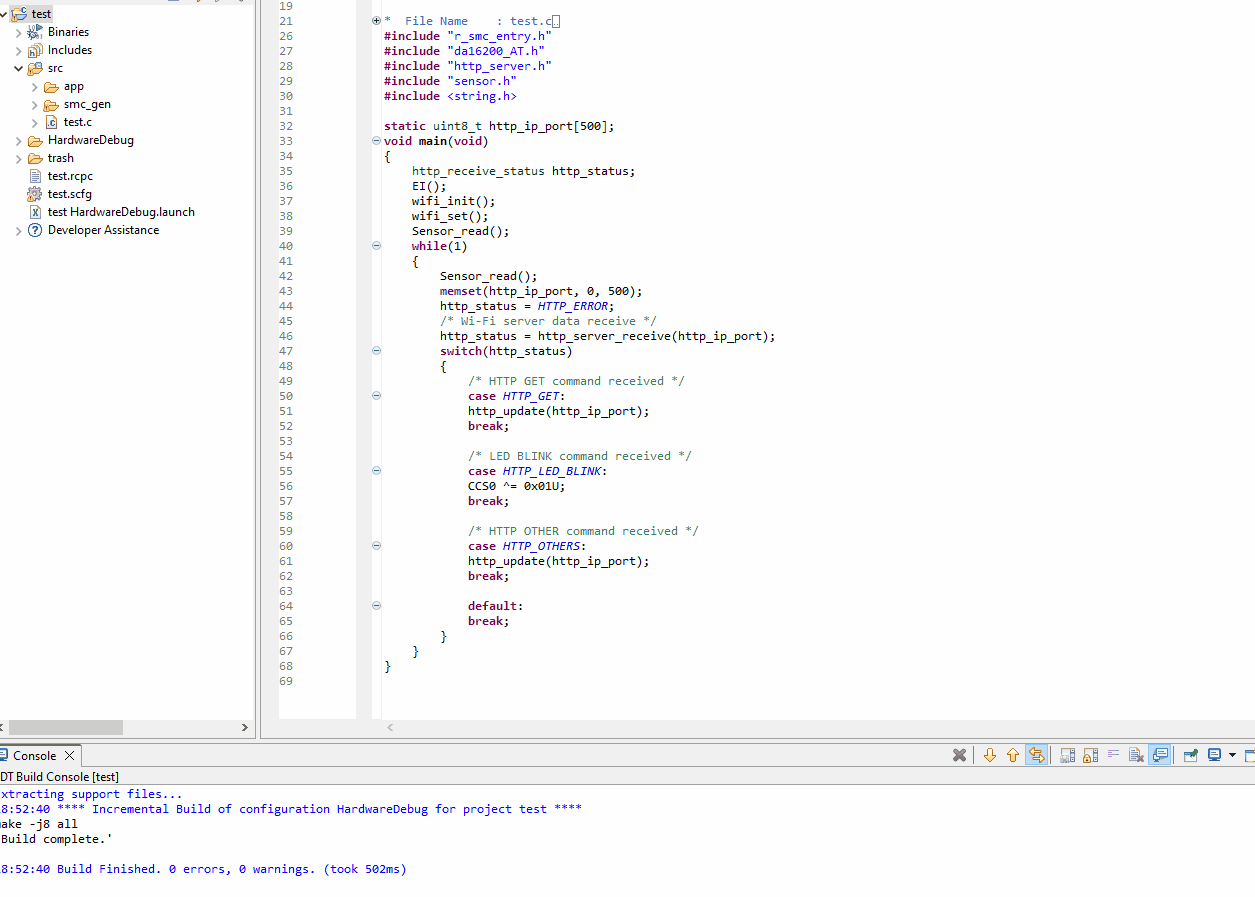Select the Console tab
The image size is (1255, 897).
pyautogui.click(x=35, y=755)
